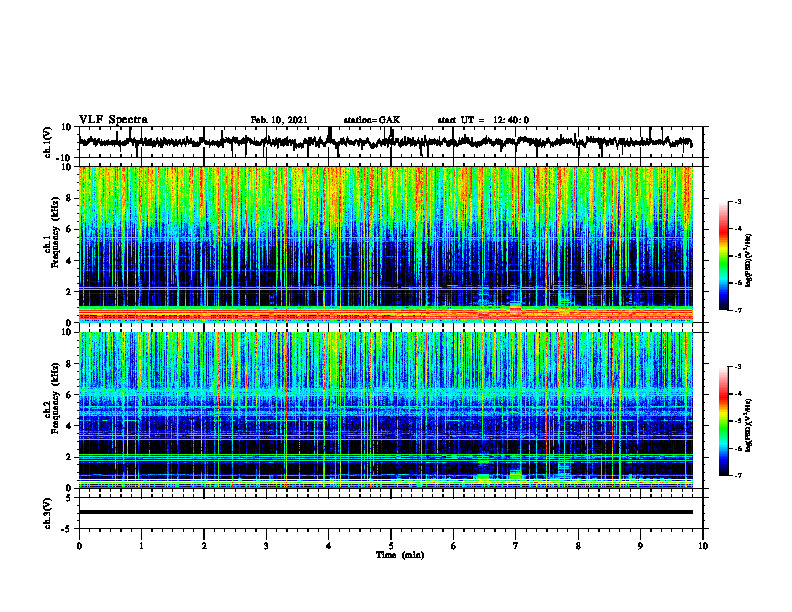Click time axis tick label "2"
Viewport: 792px width, 612px height.
[x=204, y=546]
